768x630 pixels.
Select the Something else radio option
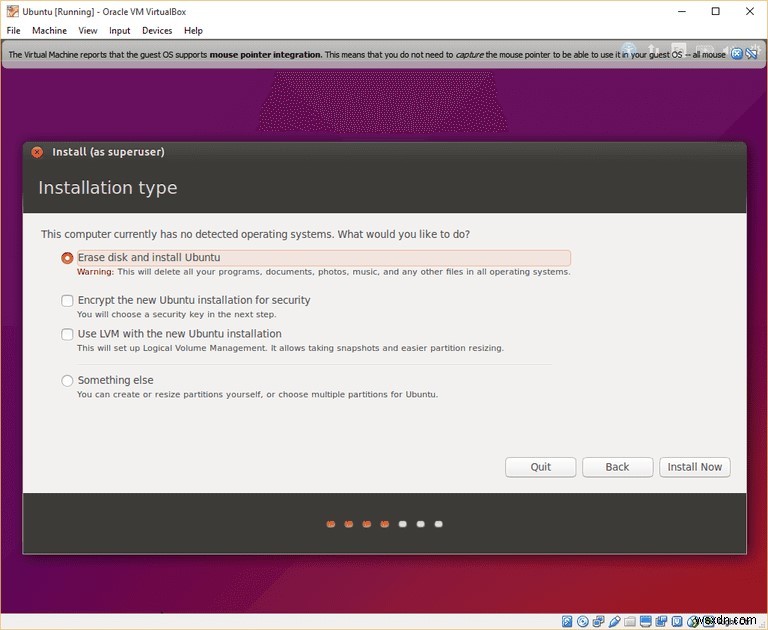tap(67, 380)
